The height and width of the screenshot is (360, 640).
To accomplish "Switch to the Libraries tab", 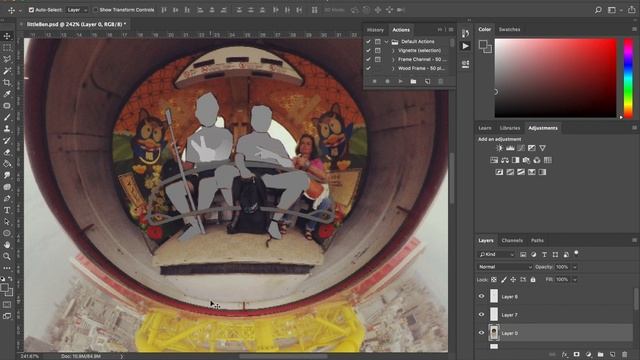I will coord(510,128).
